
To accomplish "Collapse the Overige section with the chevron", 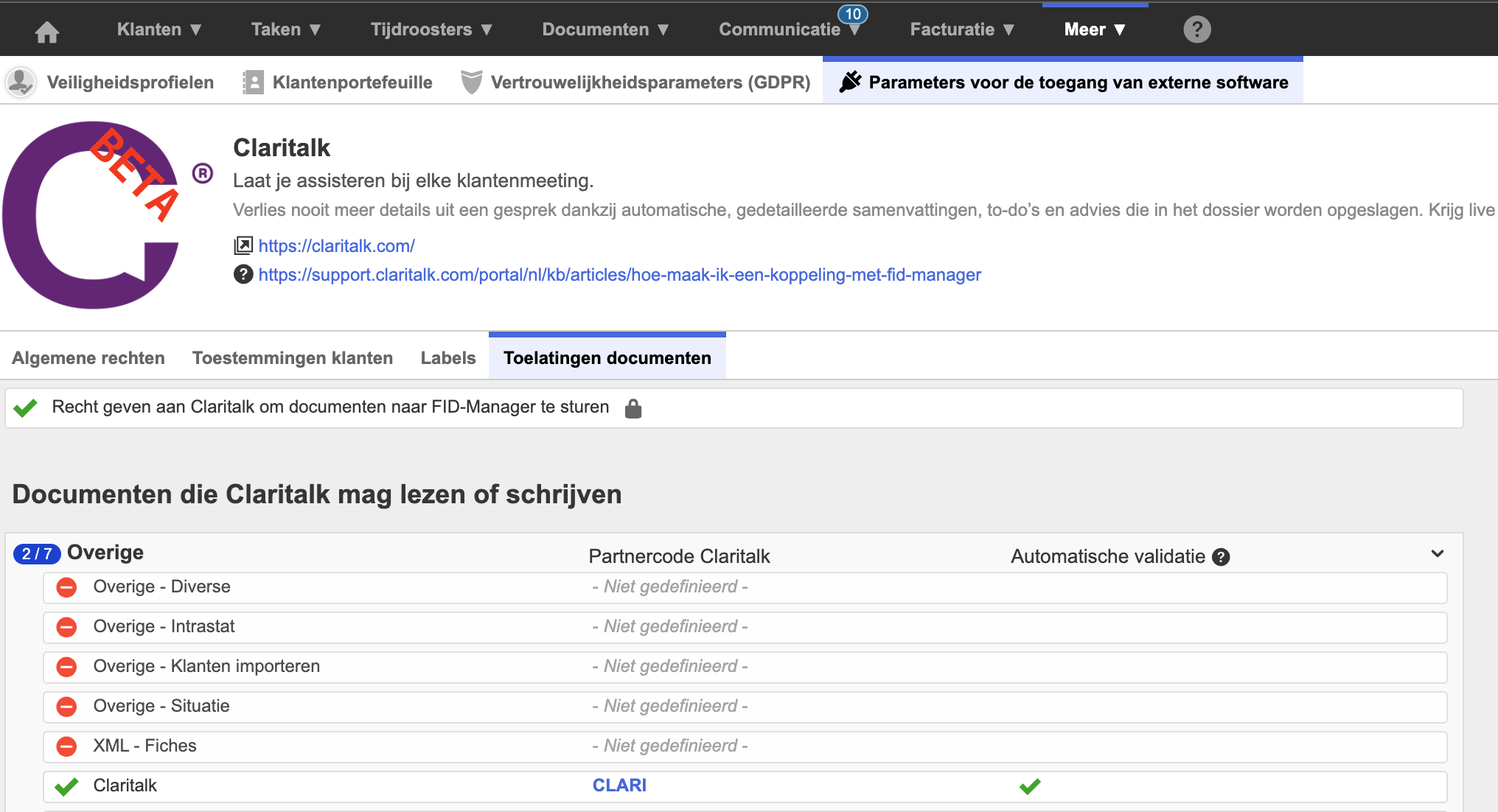I will click(x=1437, y=553).
